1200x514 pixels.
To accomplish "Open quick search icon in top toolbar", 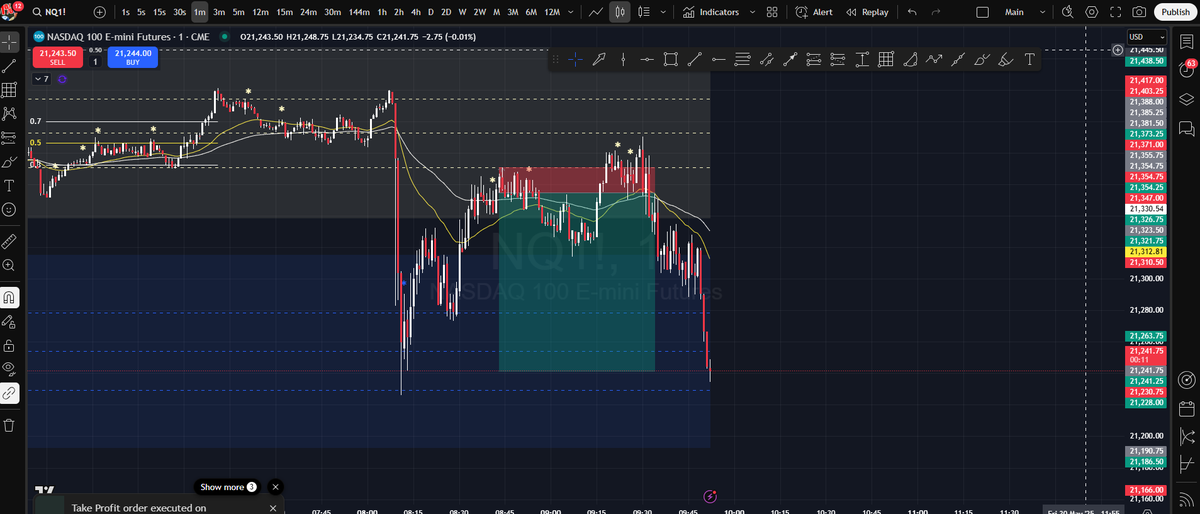I will click(x=1067, y=12).
